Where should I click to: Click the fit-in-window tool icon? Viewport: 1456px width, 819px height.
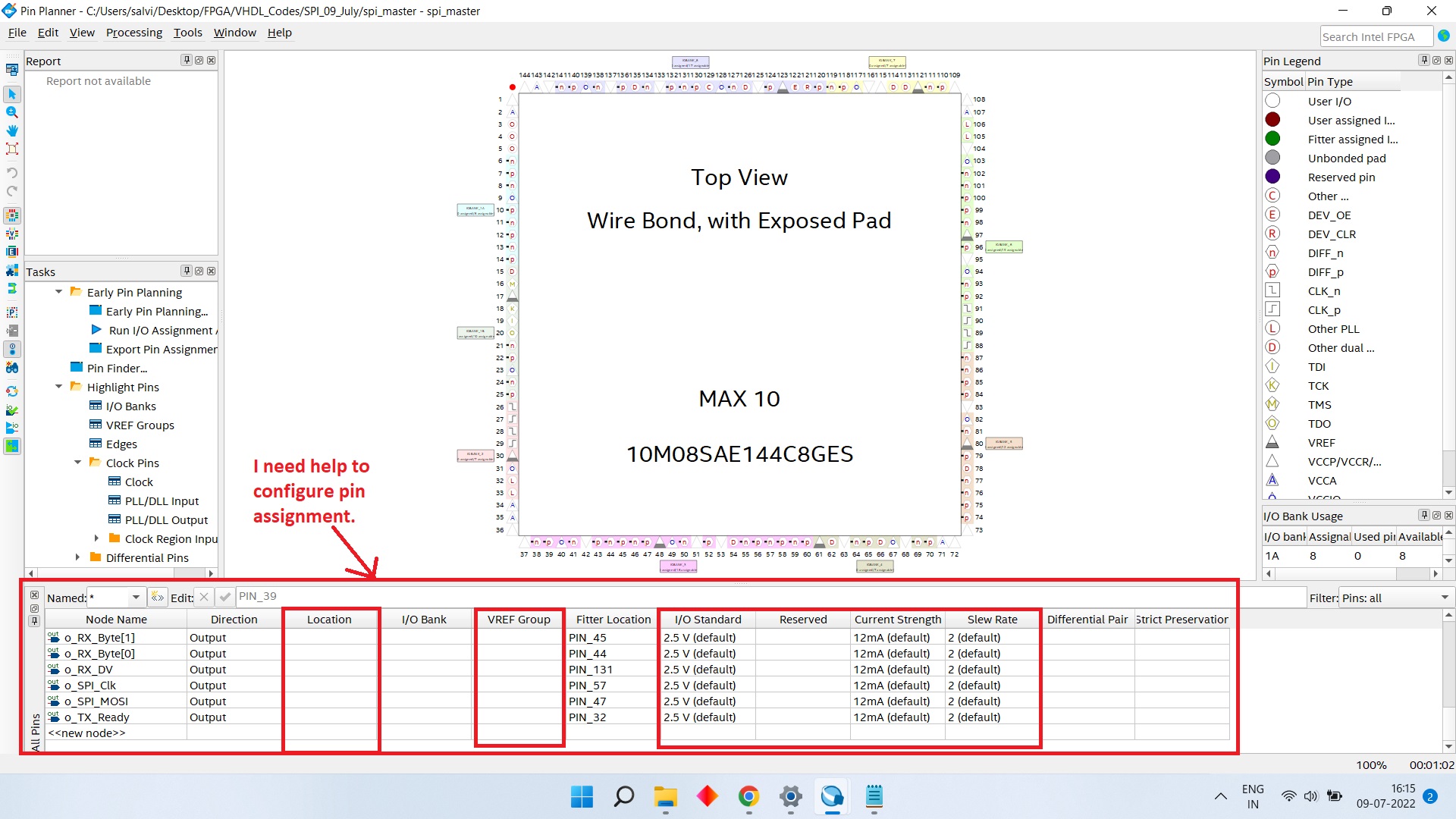[x=12, y=149]
